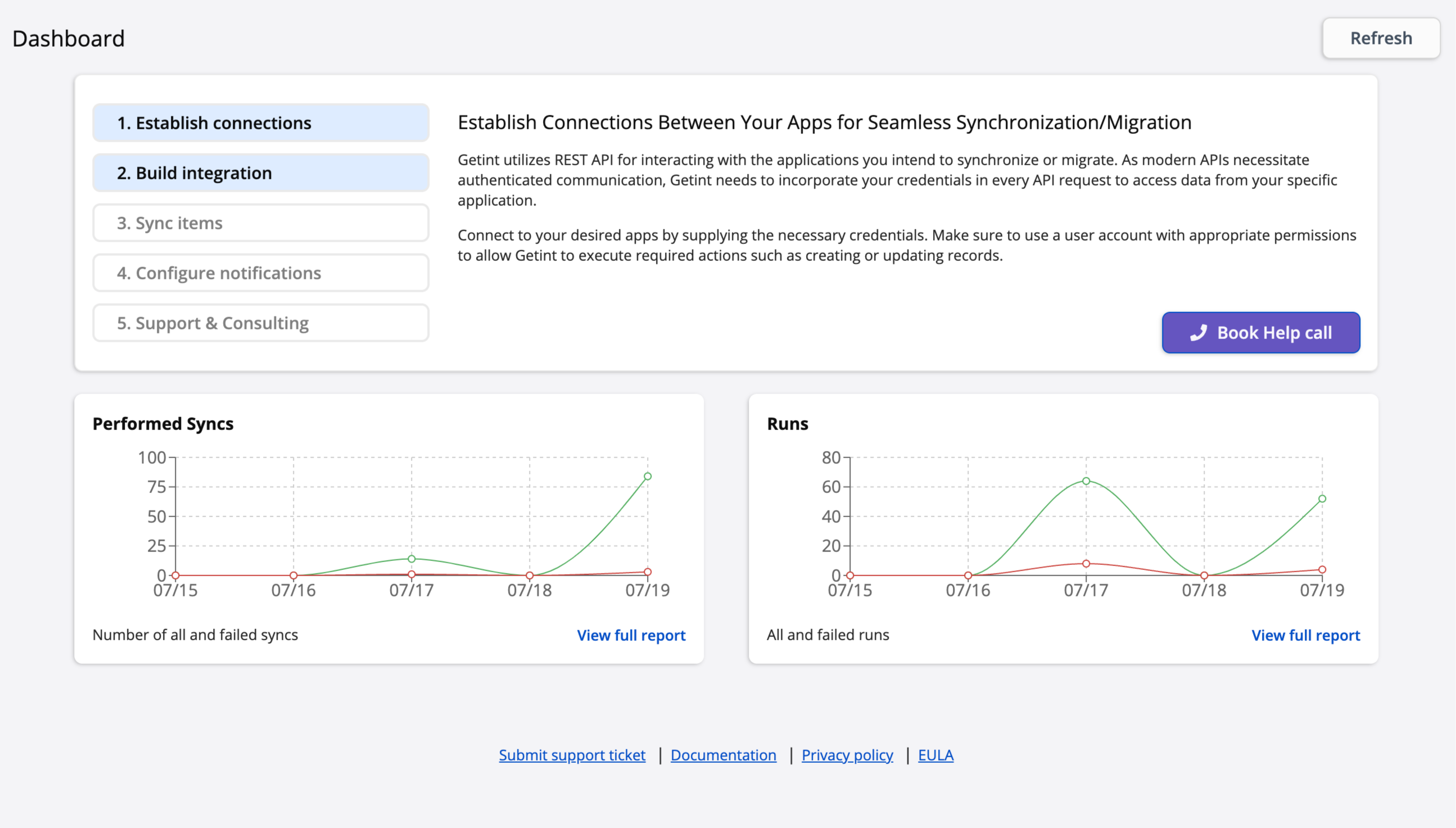1456x828 pixels.
Task: Click the phone icon on Book Help call
Action: [x=1198, y=333]
